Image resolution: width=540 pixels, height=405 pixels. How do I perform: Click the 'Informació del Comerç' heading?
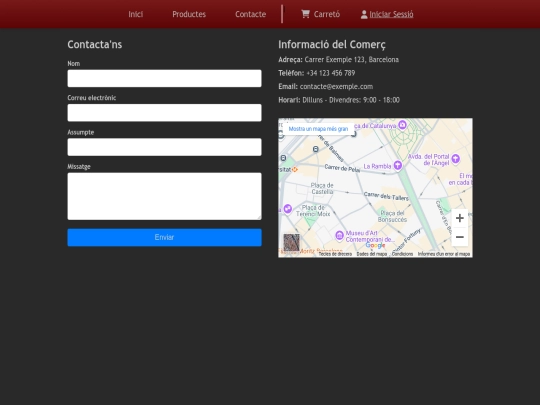tap(332, 44)
